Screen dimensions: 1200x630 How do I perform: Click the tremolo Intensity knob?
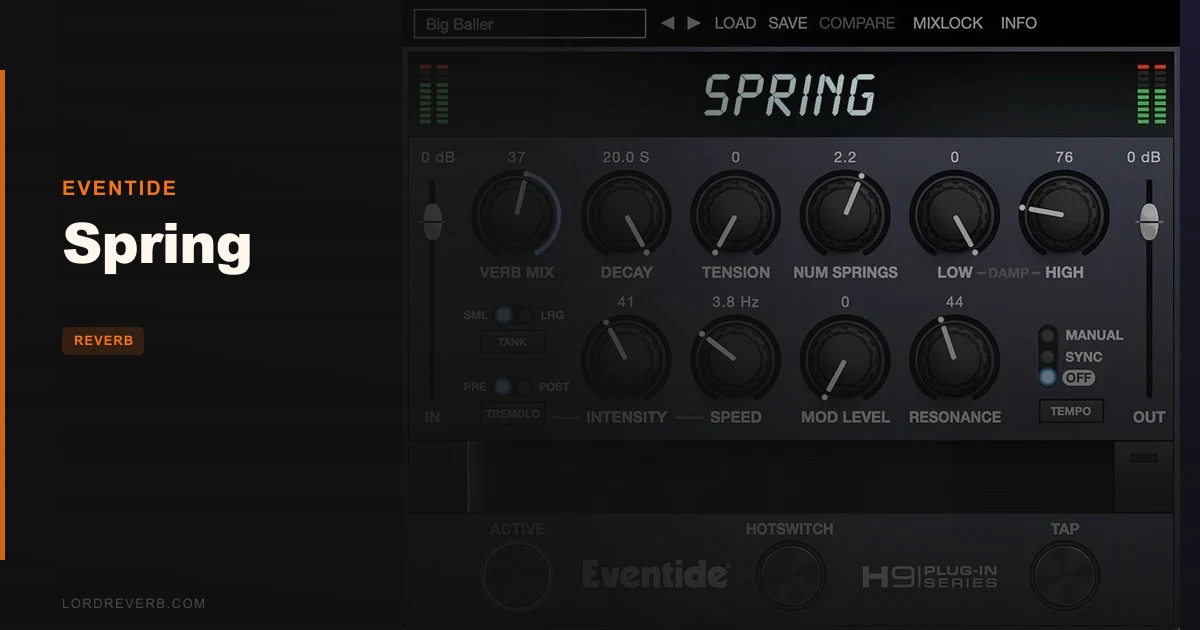tap(626, 359)
